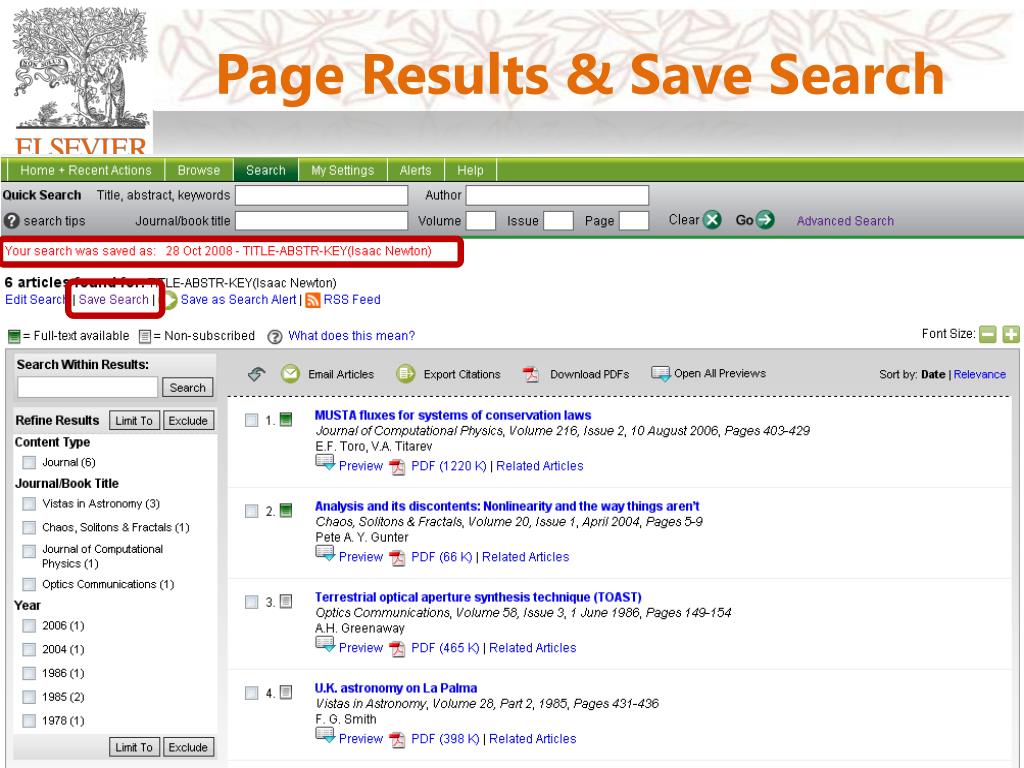Click the Clear X icon
This screenshot has width=1024, height=768.
click(x=712, y=220)
